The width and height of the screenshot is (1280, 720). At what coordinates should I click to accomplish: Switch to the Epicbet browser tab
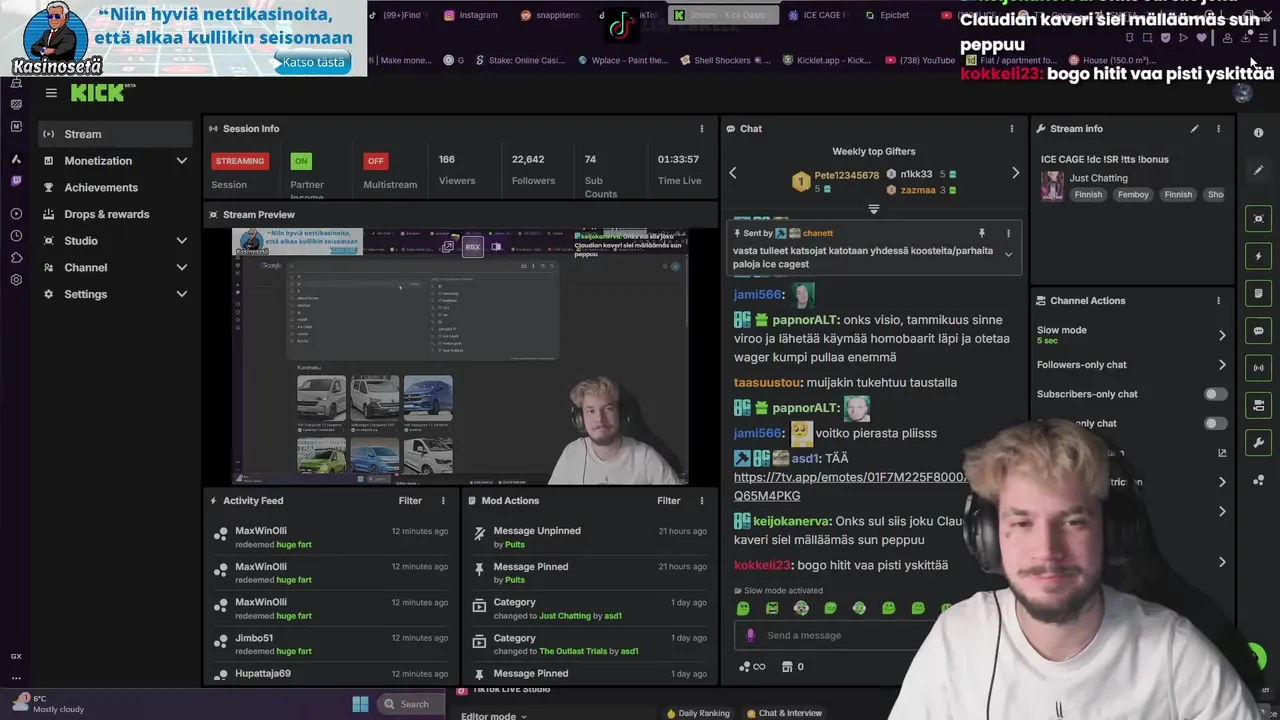click(887, 15)
